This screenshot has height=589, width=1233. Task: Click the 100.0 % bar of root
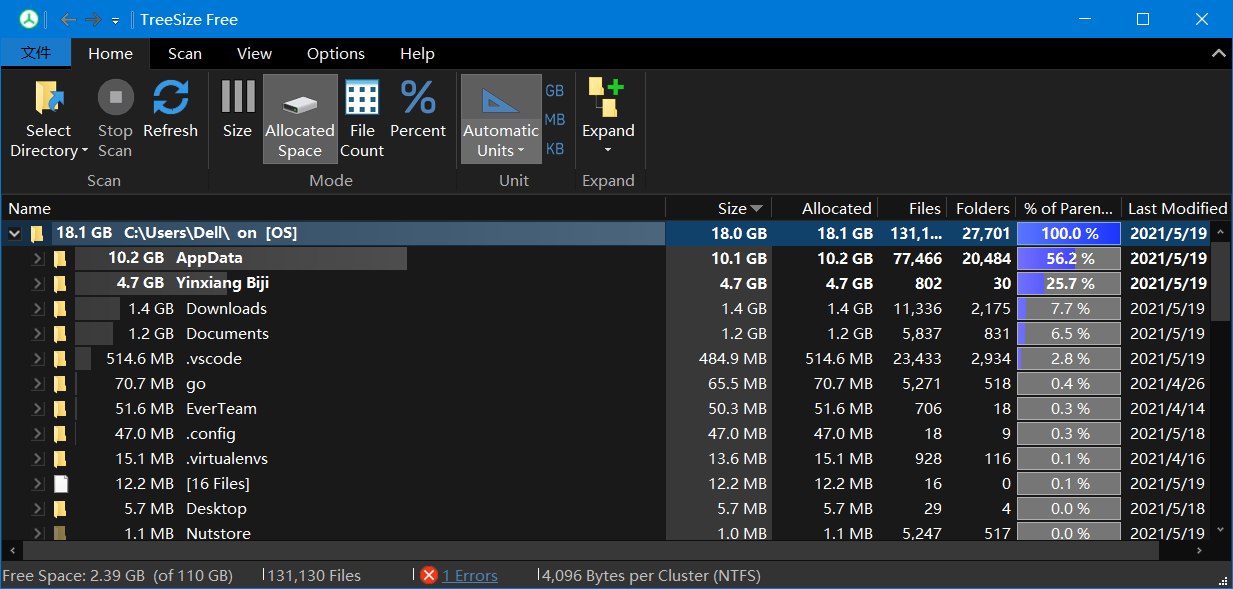1068,234
